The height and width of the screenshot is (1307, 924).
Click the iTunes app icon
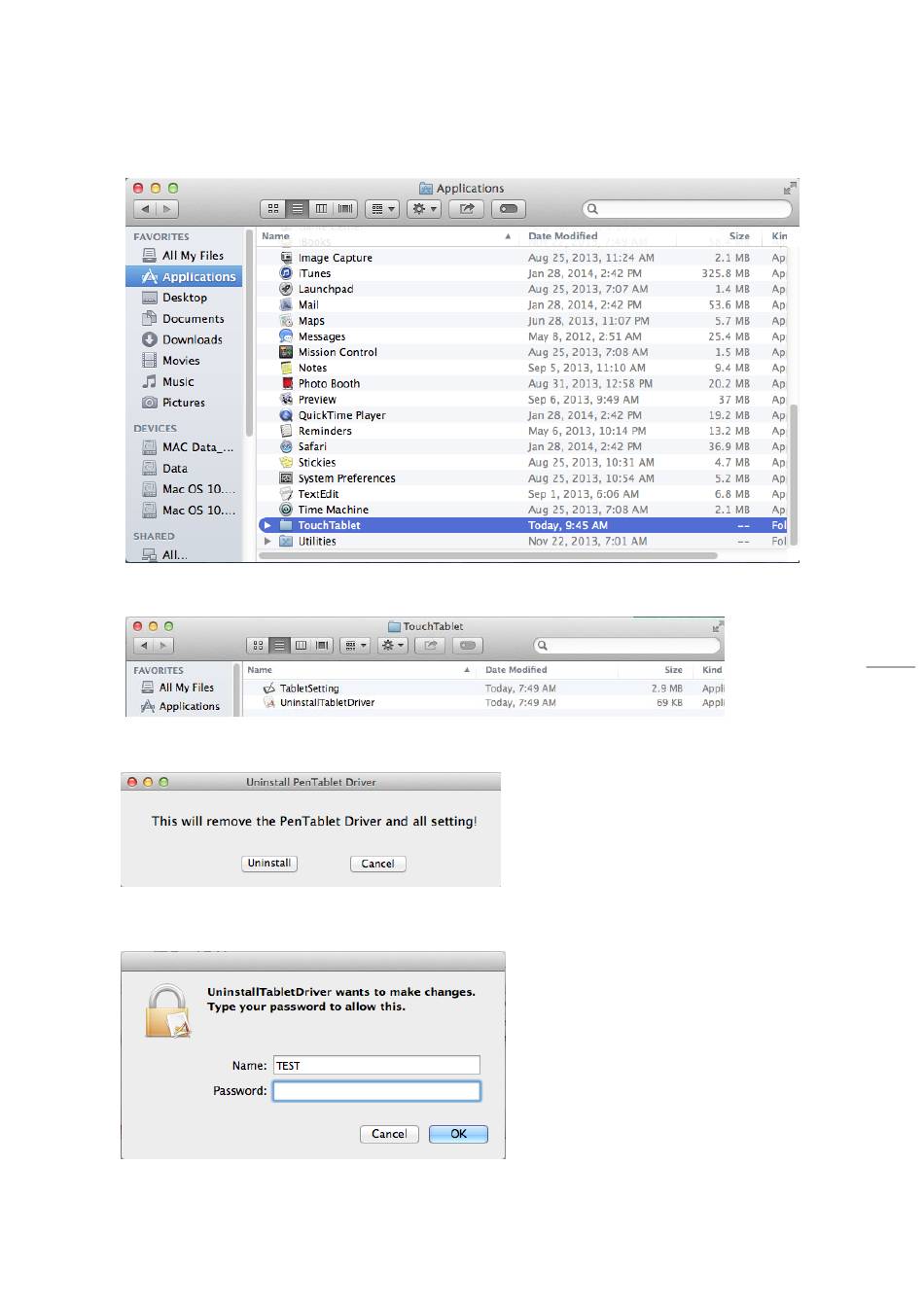pyautogui.click(x=286, y=273)
